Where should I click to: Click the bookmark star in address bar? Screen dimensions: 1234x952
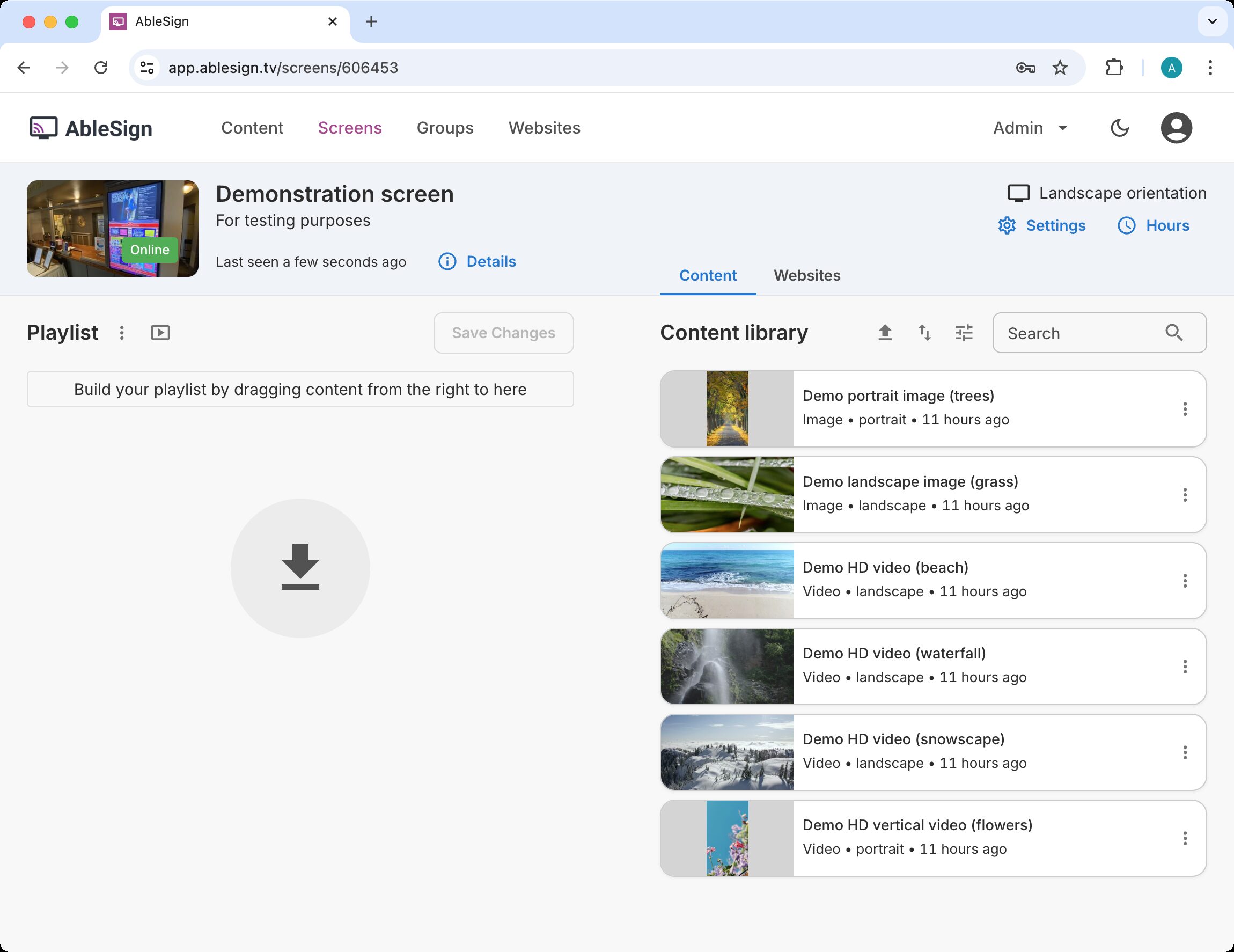click(1061, 67)
